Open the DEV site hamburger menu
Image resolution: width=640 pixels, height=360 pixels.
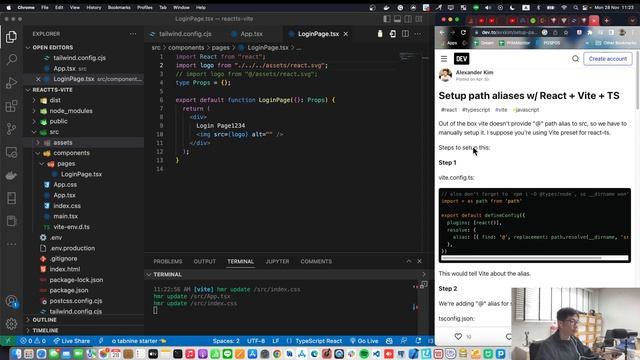click(x=444, y=59)
